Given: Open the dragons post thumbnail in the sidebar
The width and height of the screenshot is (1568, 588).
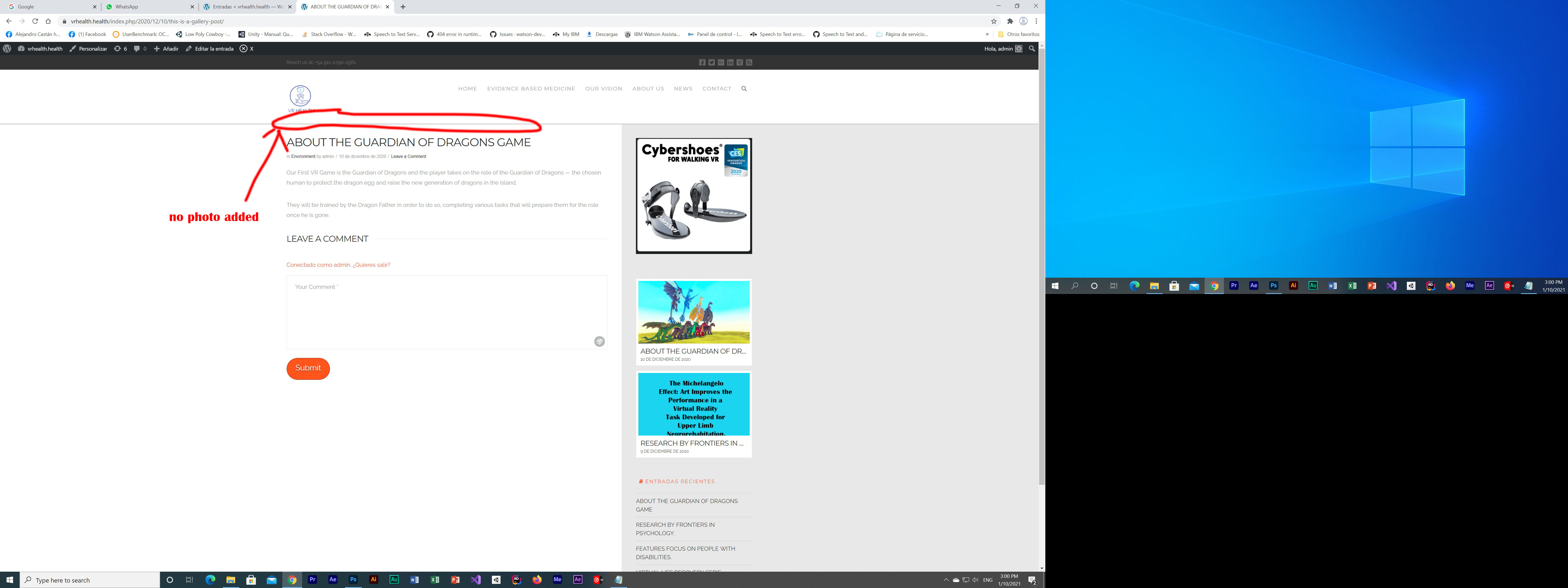Looking at the screenshot, I should [694, 312].
